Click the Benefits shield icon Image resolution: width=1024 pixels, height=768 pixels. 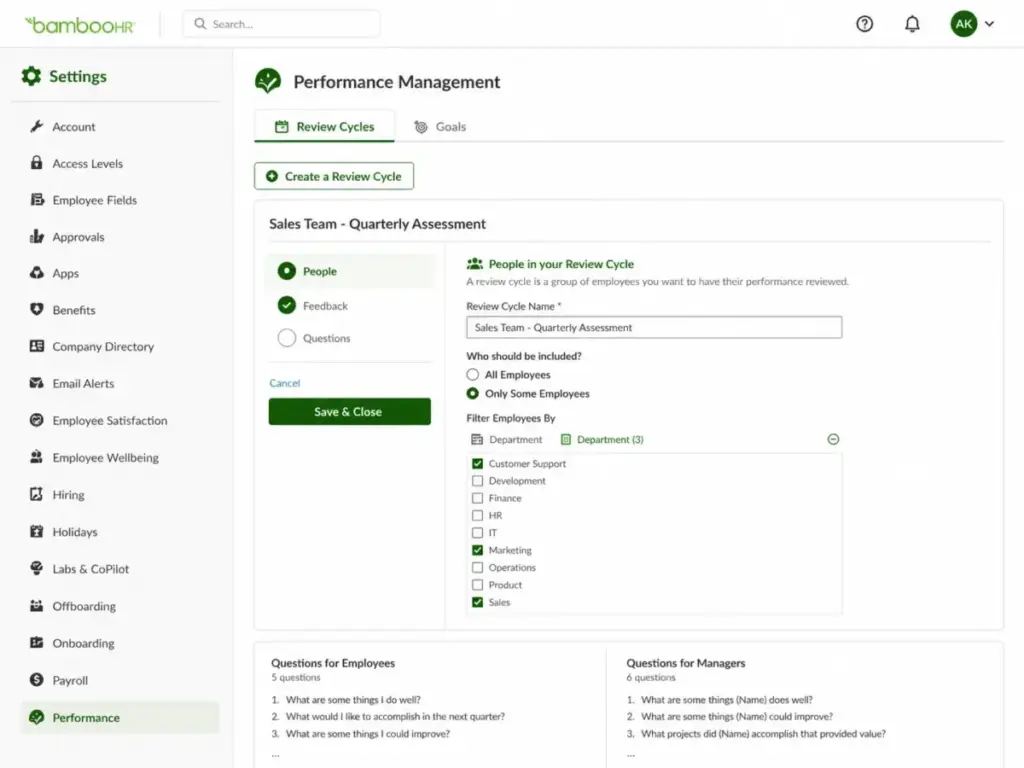pyautogui.click(x=37, y=309)
